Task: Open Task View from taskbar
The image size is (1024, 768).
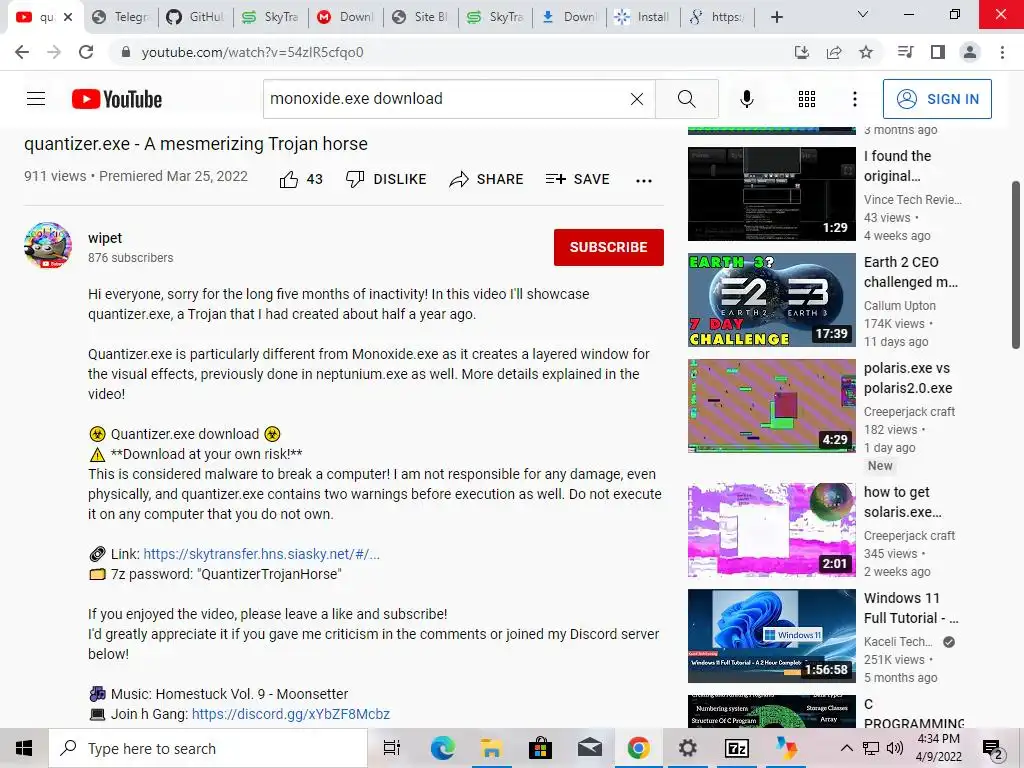Action: click(391, 748)
